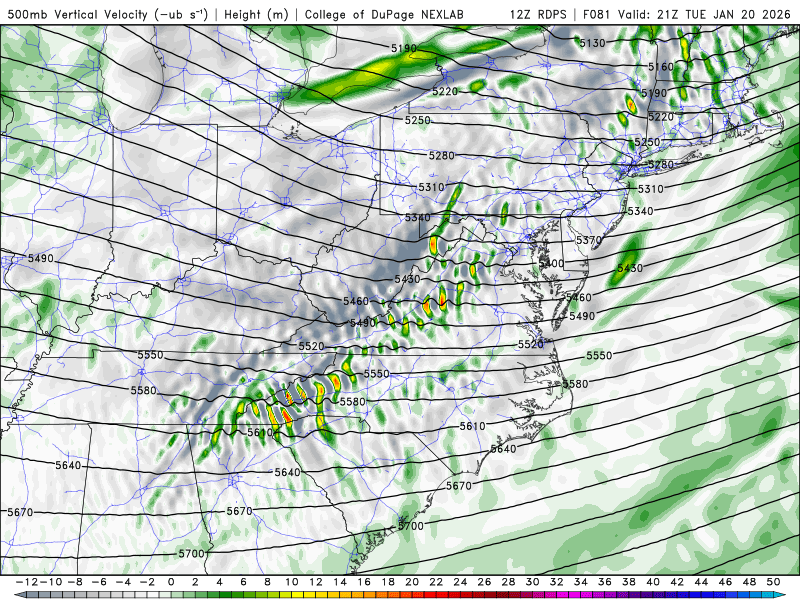Click the "-4" colorbar tick label

click(123, 582)
